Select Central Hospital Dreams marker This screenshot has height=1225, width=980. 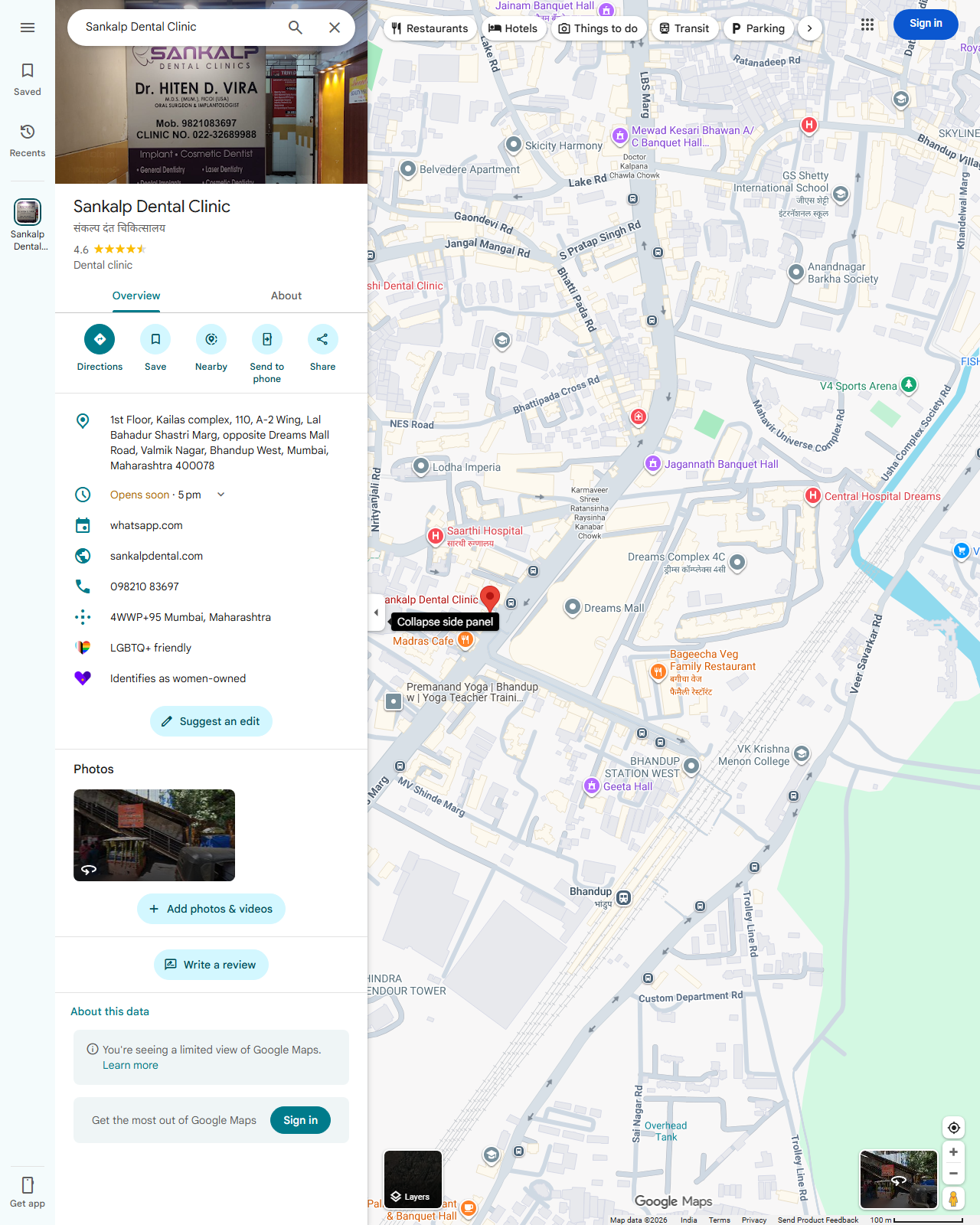pos(813,495)
